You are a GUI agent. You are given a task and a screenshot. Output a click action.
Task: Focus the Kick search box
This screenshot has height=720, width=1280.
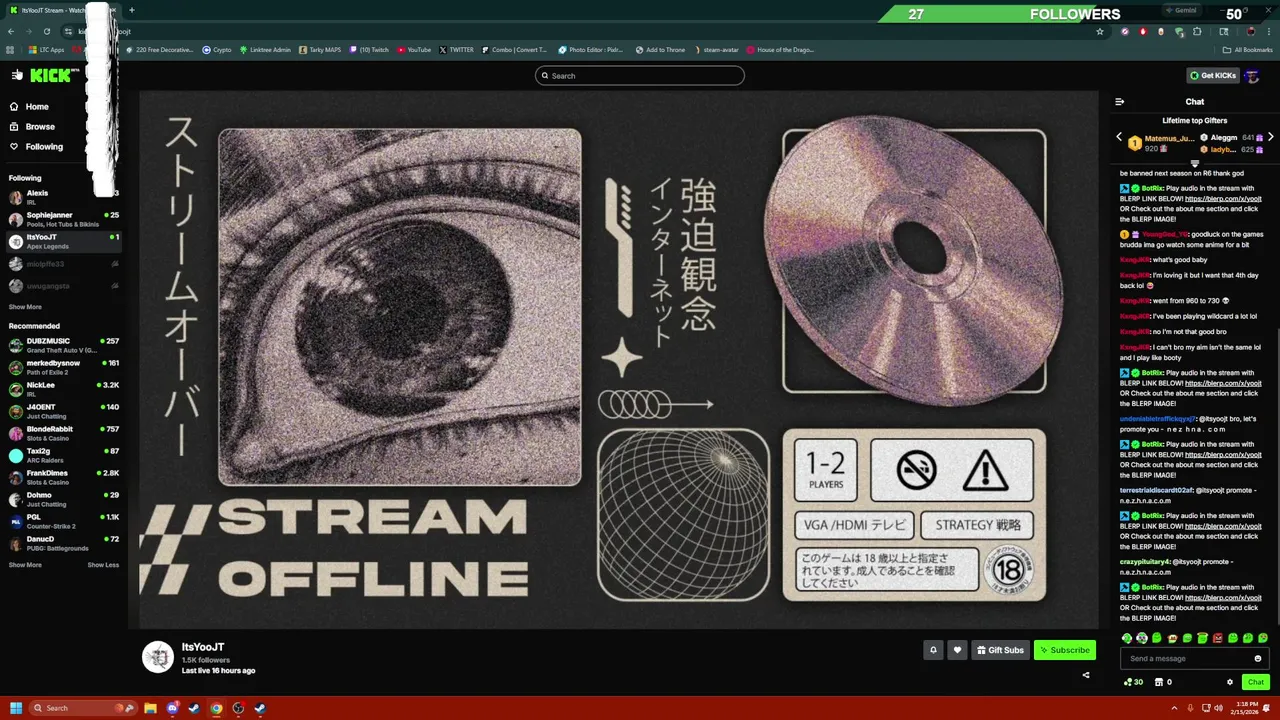tap(640, 76)
